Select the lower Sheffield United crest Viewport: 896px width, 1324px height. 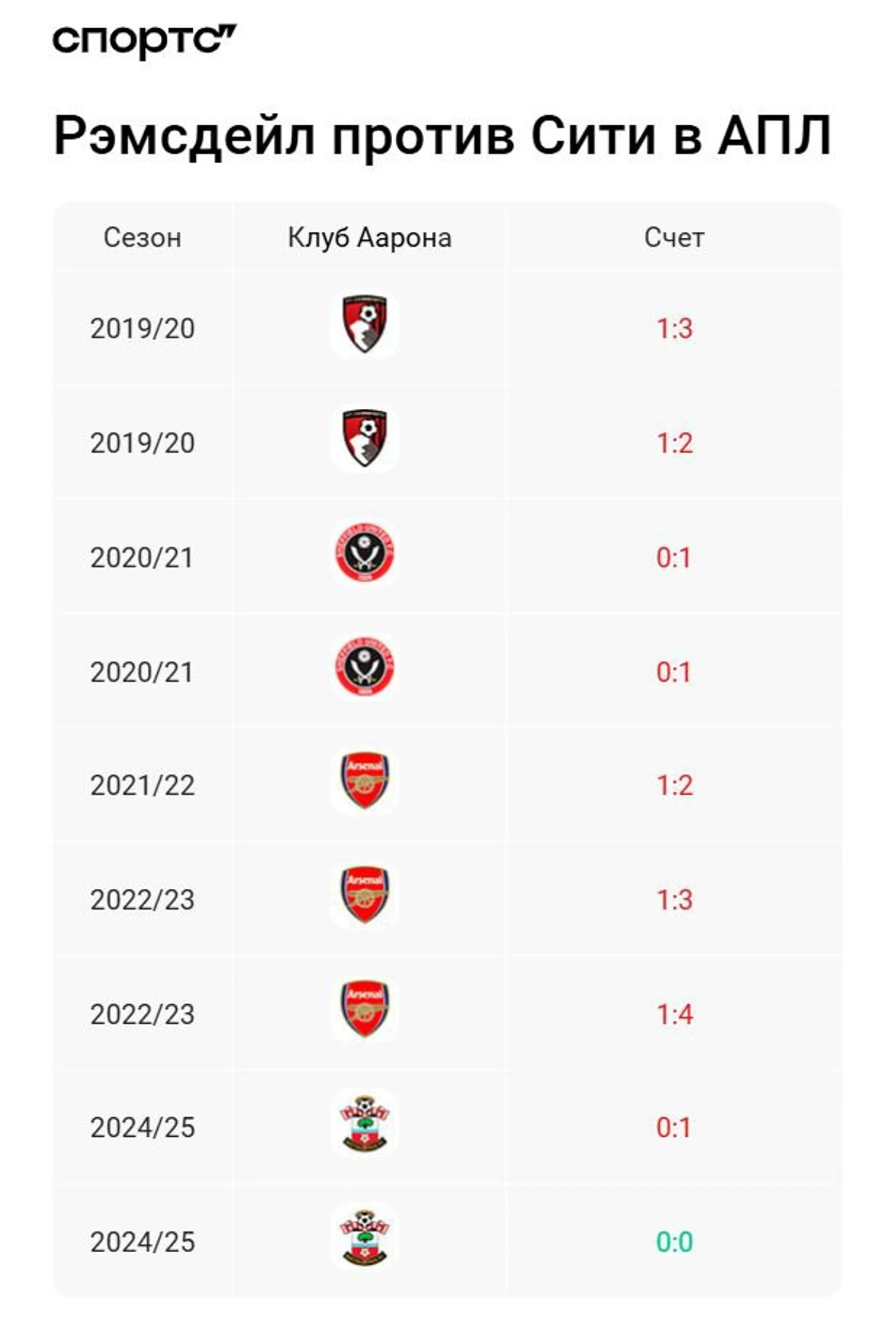365,667
